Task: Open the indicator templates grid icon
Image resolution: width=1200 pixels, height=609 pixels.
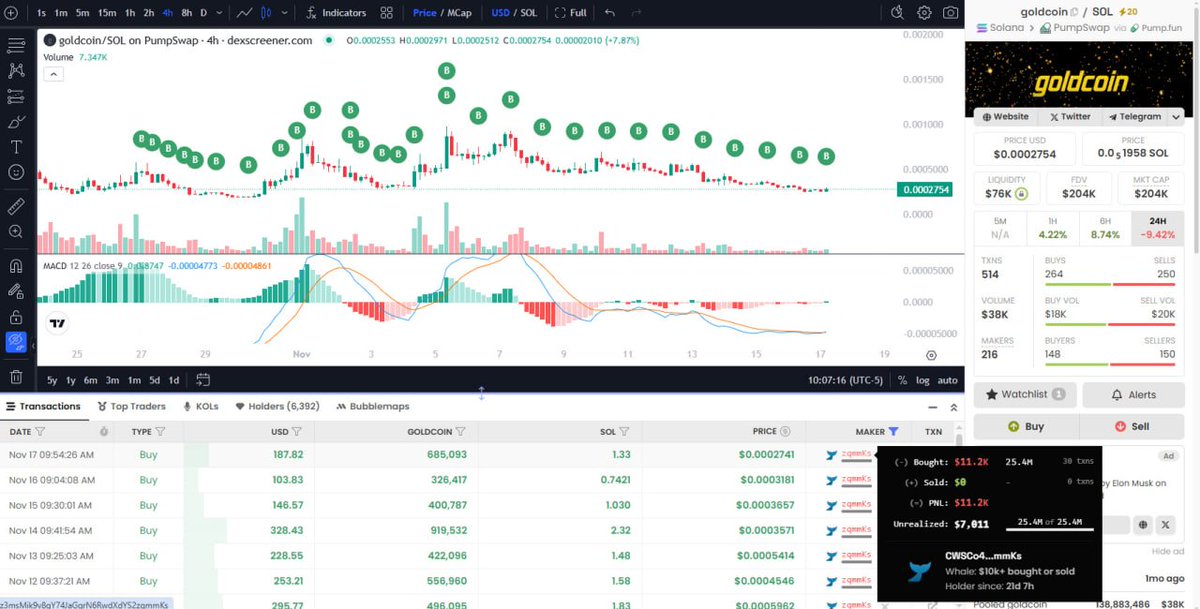Action: point(386,13)
